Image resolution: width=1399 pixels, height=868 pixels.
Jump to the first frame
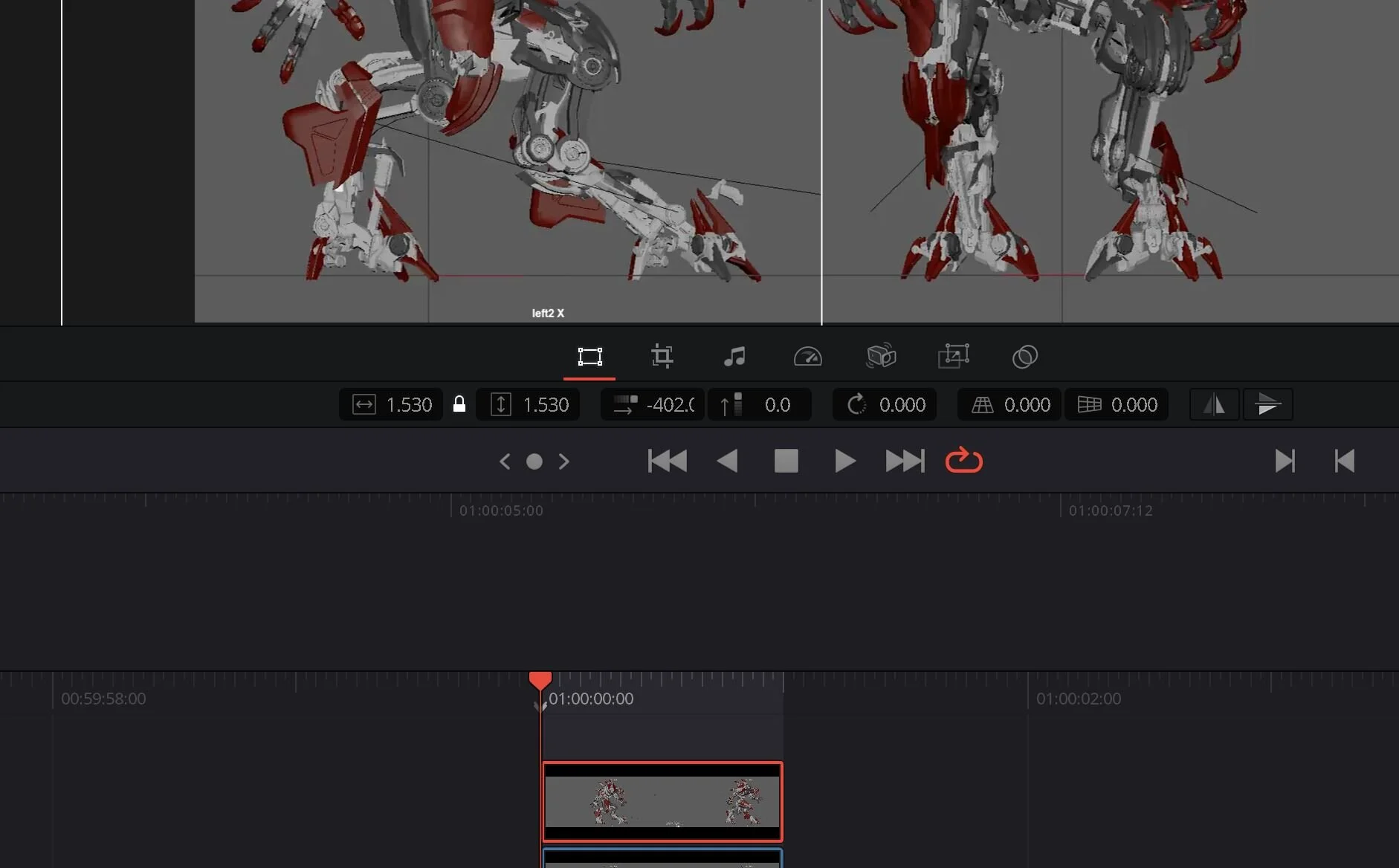667,460
